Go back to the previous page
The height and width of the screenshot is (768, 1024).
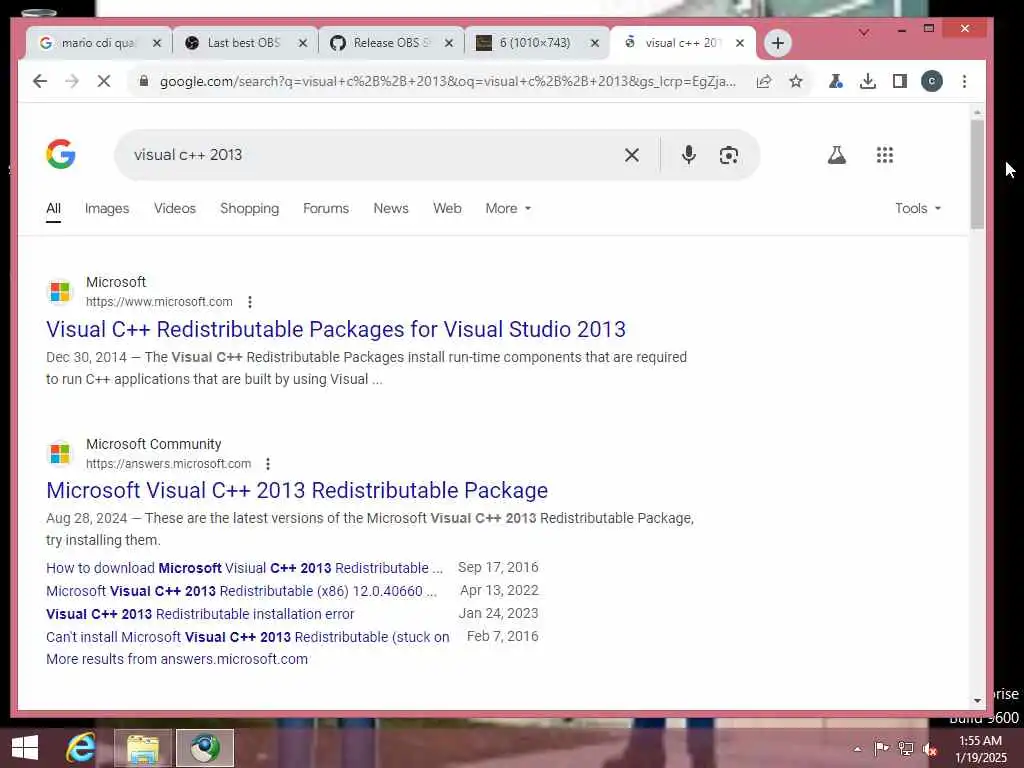(x=40, y=81)
